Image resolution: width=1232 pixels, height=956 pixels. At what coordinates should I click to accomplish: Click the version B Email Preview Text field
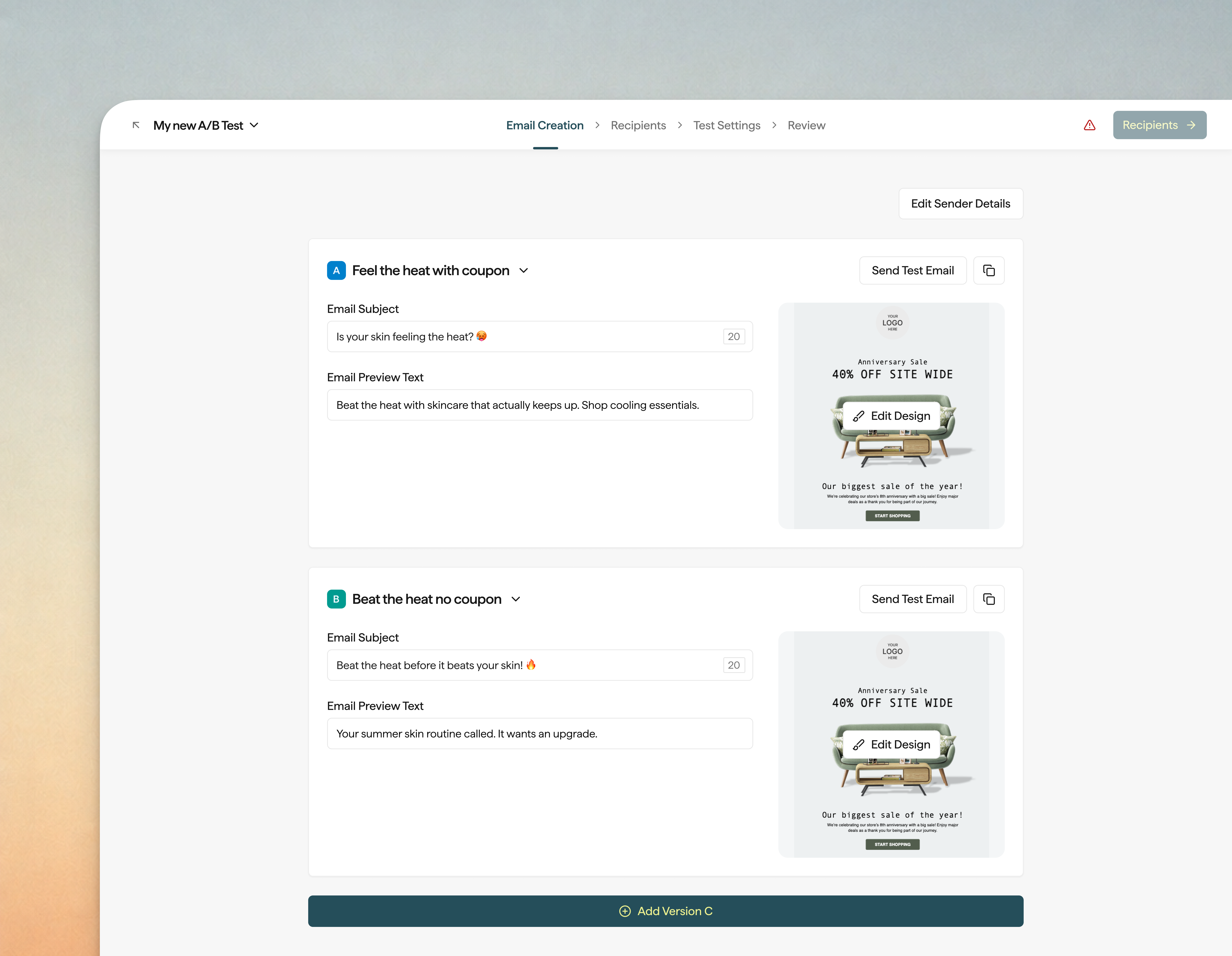coord(540,733)
